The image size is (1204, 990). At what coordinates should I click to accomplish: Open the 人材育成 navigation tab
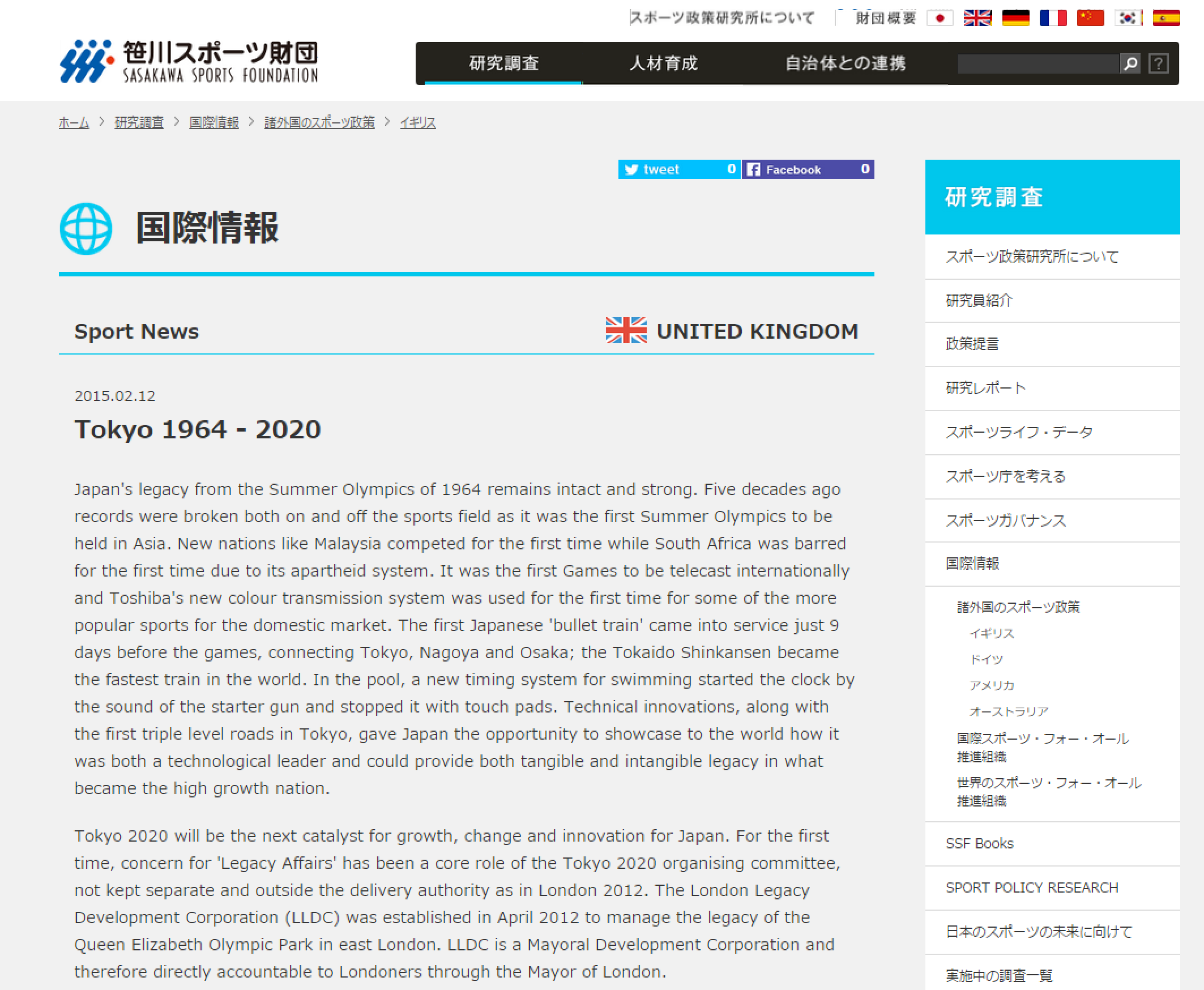[663, 63]
